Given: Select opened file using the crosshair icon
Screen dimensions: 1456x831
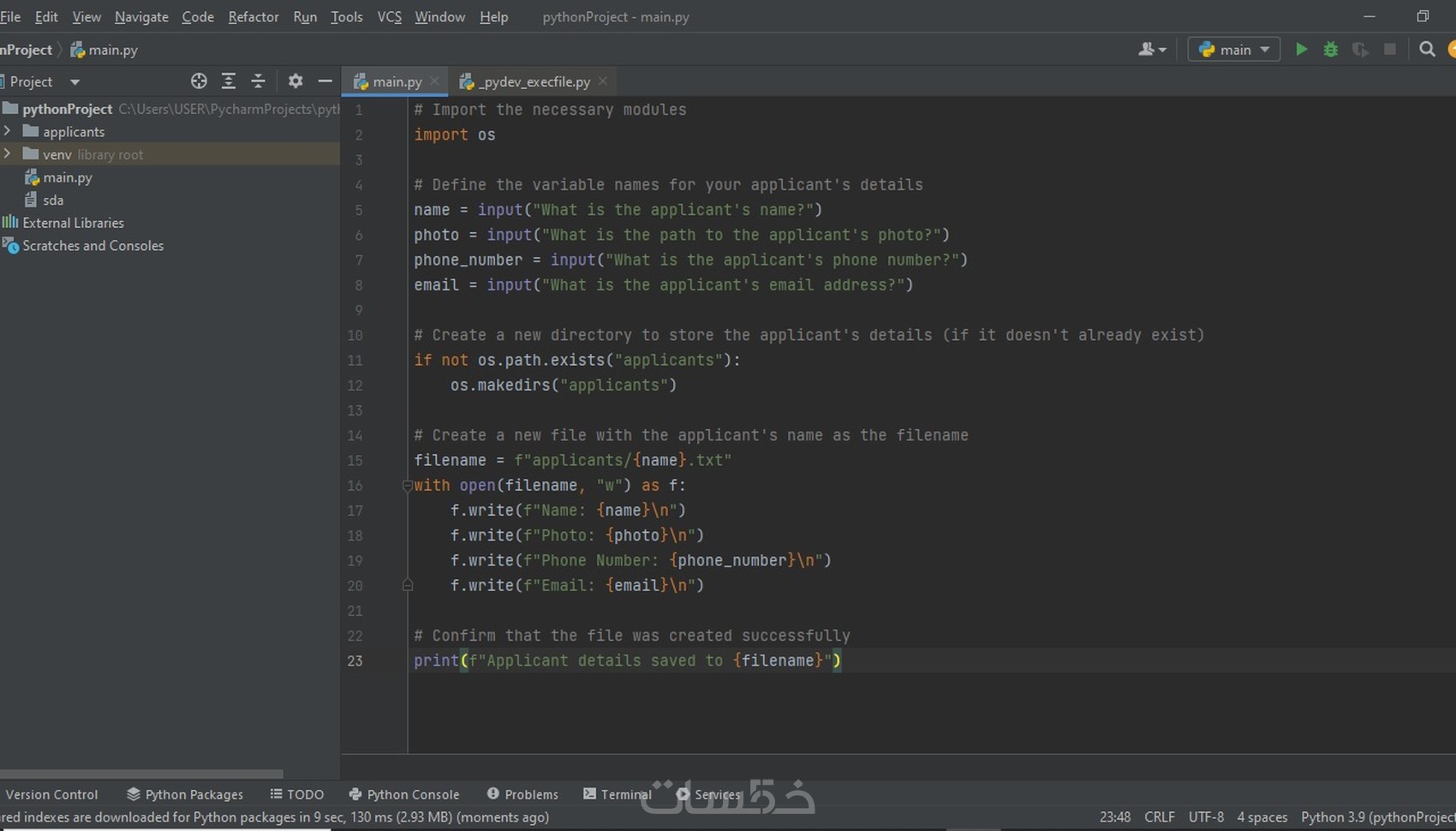Looking at the screenshot, I should pyautogui.click(x=199, y=81).
